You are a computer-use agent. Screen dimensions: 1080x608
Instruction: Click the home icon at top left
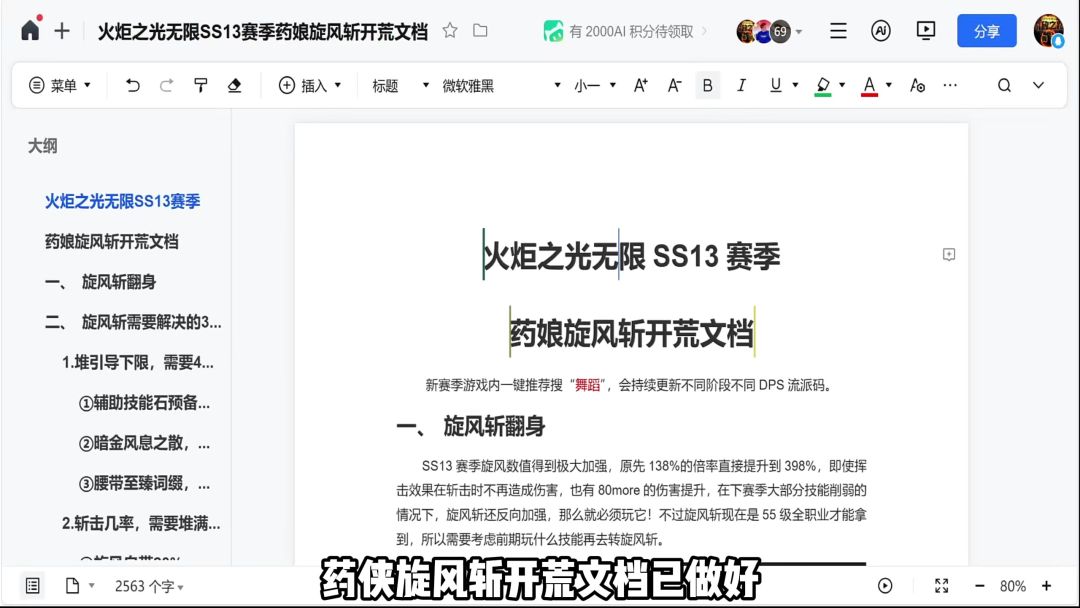click(x=30, y=30)
